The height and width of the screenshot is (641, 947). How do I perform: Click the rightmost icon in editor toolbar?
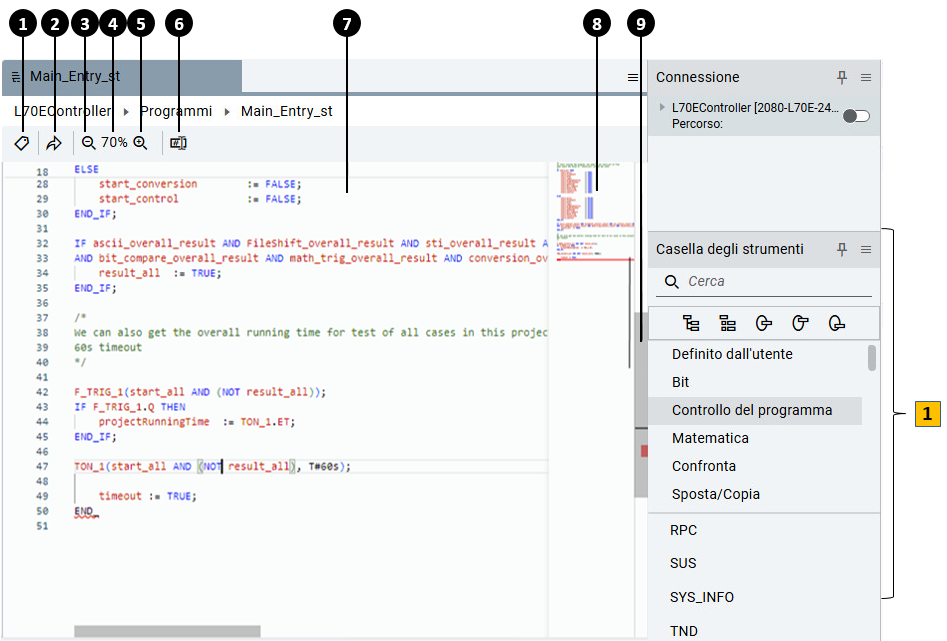click(x=178, y=143)
